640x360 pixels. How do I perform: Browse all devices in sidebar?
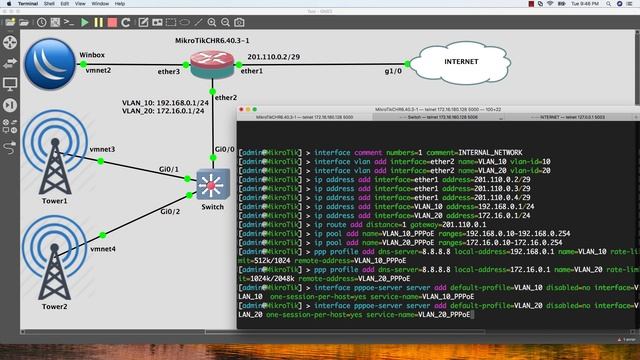click(x=10, y=126)
